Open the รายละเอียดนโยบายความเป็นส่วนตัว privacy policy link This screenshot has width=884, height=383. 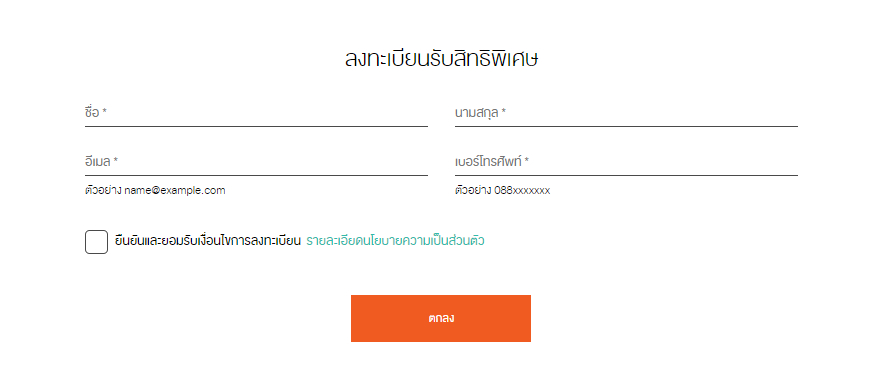tap(395, 241)
